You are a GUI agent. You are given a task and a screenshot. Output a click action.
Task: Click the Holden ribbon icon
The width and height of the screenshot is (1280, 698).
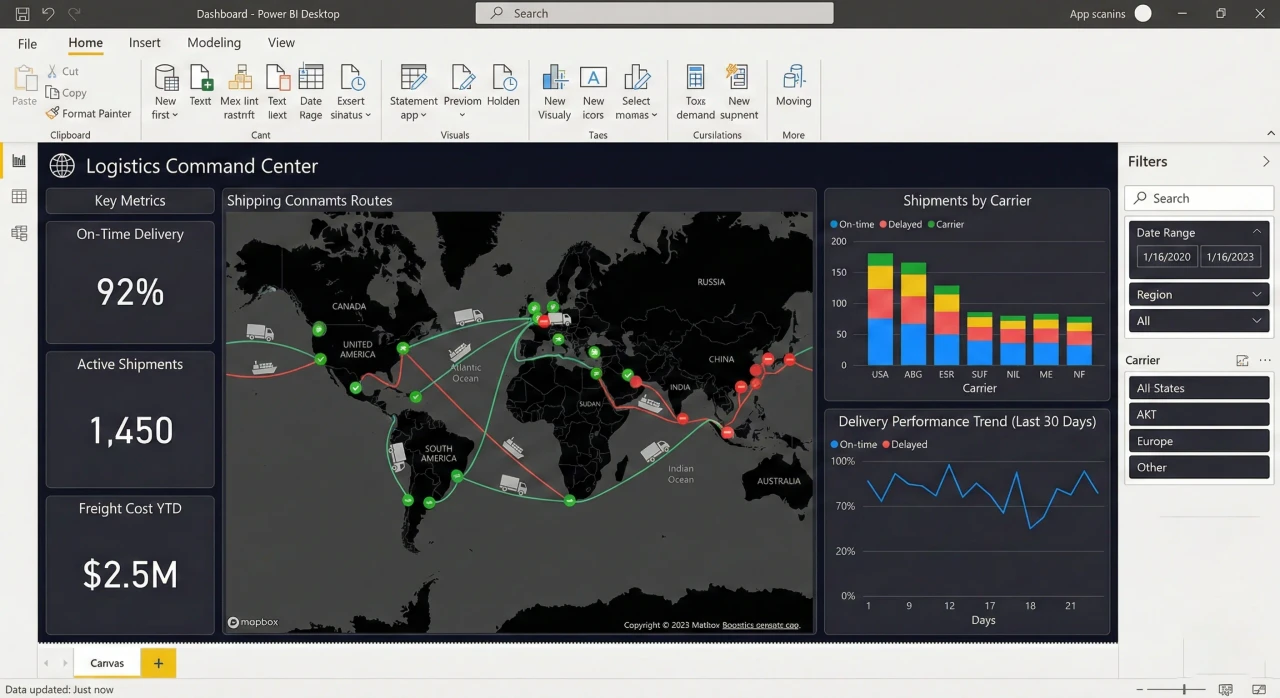coord(503,78)
